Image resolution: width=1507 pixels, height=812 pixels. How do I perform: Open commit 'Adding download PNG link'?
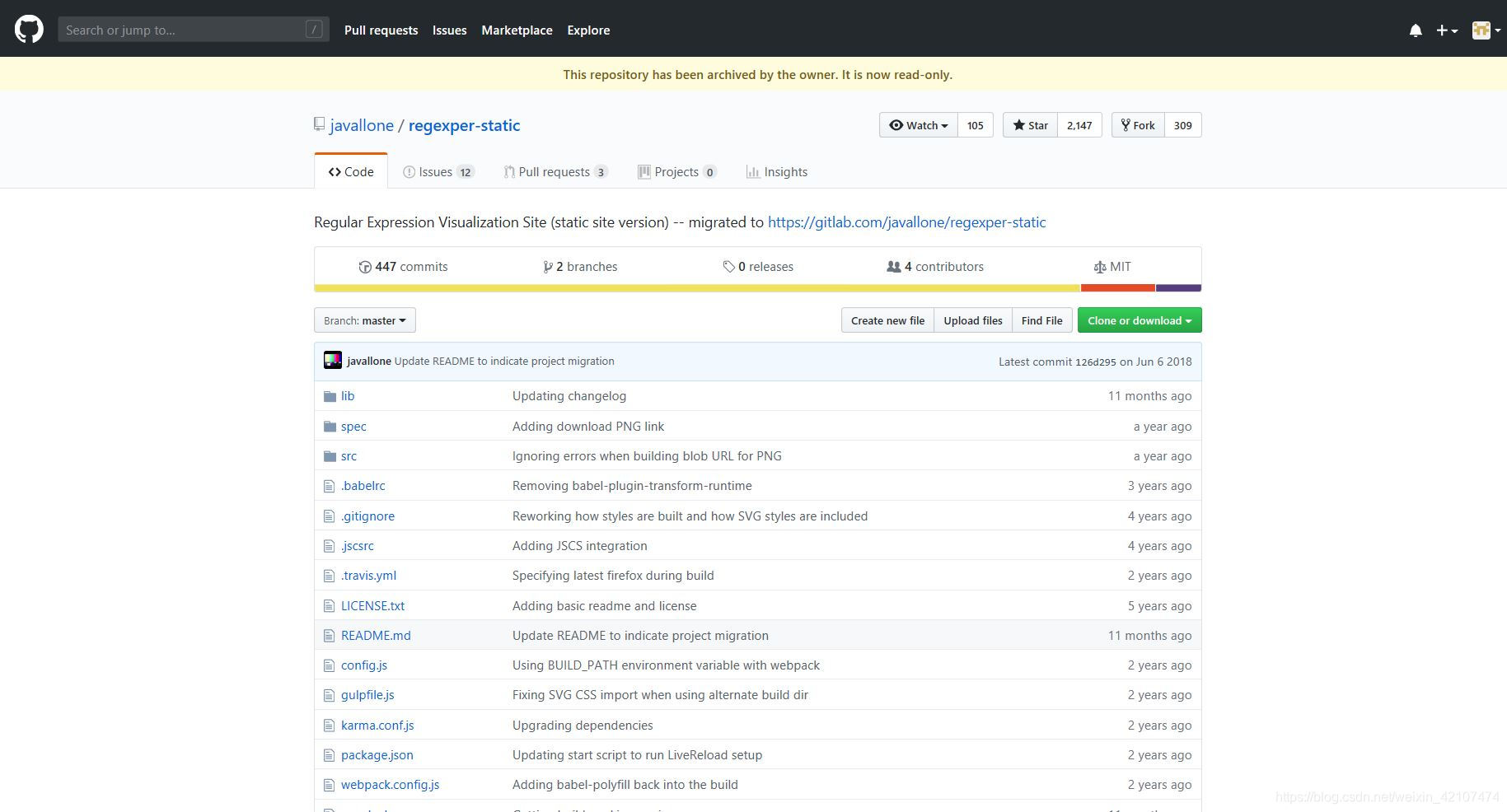(588, 427)
